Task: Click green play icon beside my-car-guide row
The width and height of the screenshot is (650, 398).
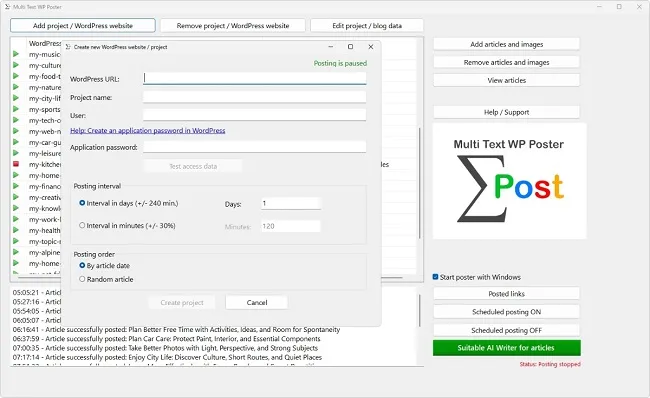Action: tap(16, 142)
